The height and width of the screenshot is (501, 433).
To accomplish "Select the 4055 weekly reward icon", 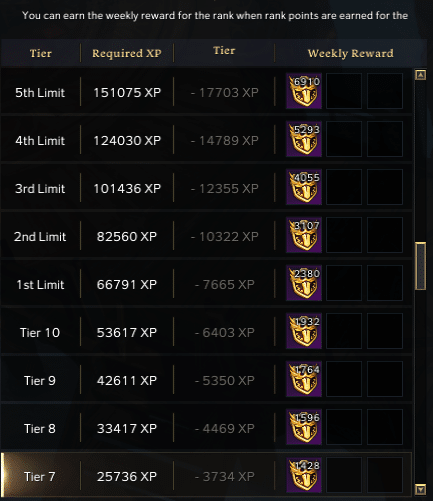I will point(304,187).
